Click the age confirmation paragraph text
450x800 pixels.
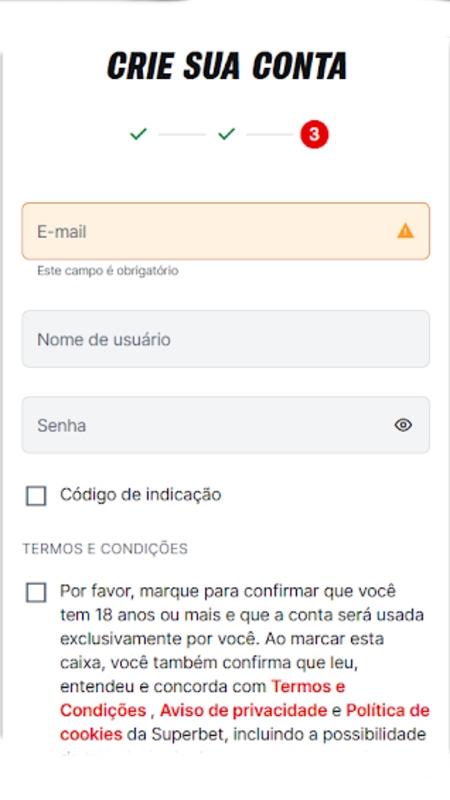tap(245, 663)
